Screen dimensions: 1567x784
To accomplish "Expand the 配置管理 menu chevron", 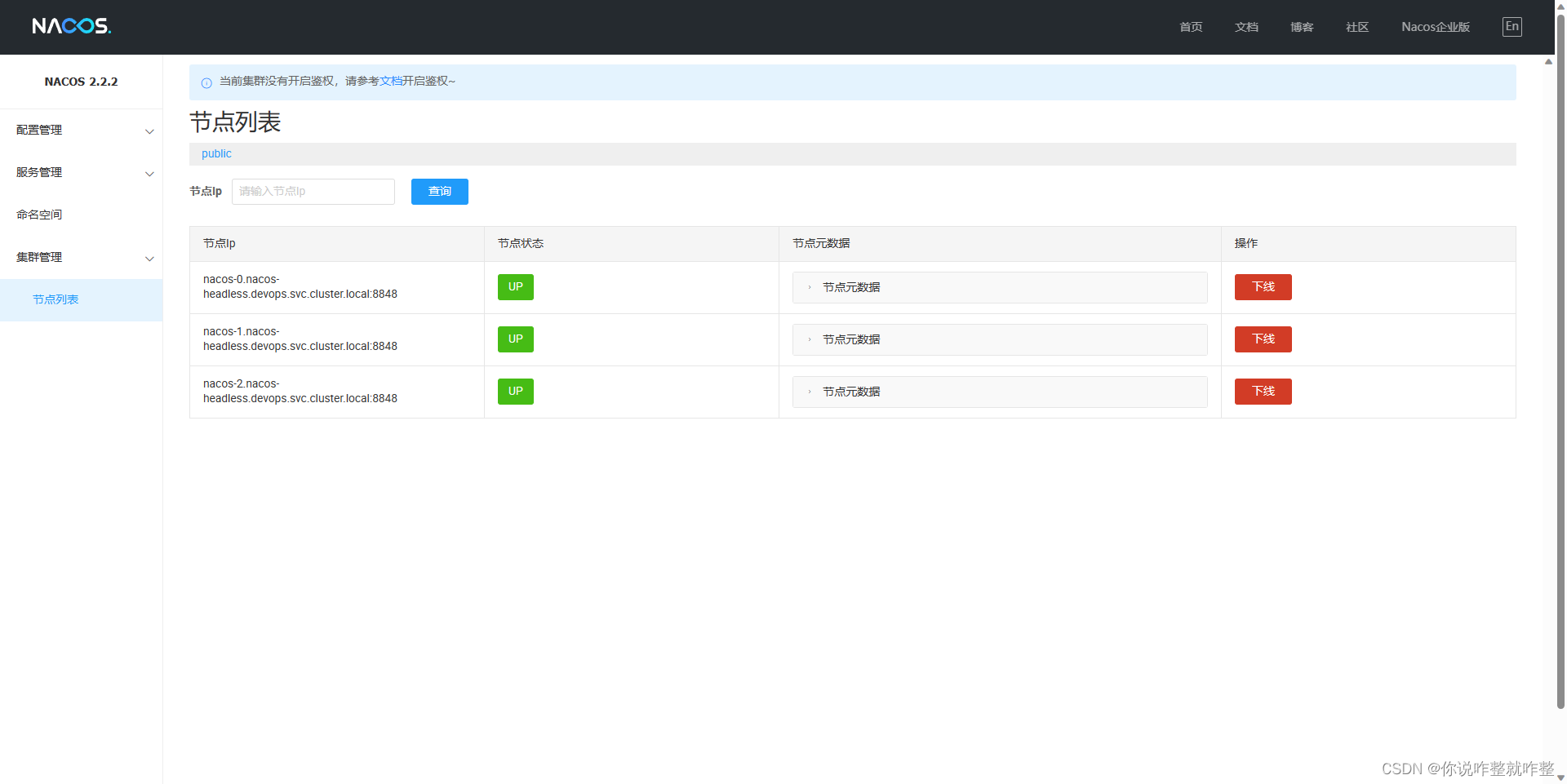I will click(x=149, y=131).
